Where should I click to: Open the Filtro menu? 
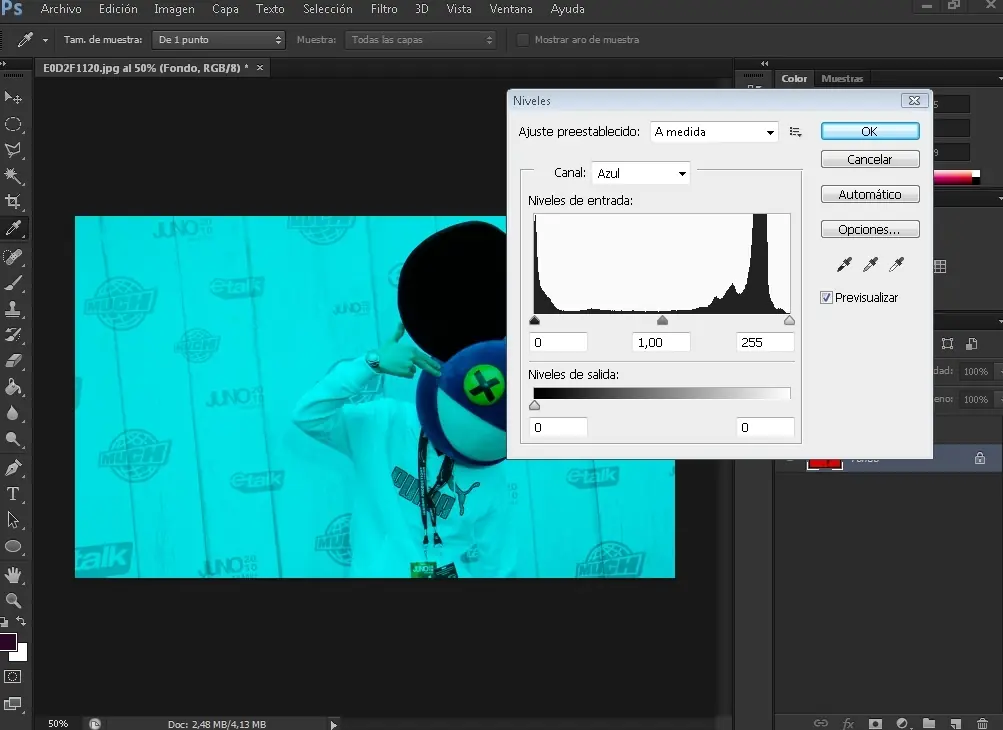(384, 9)
